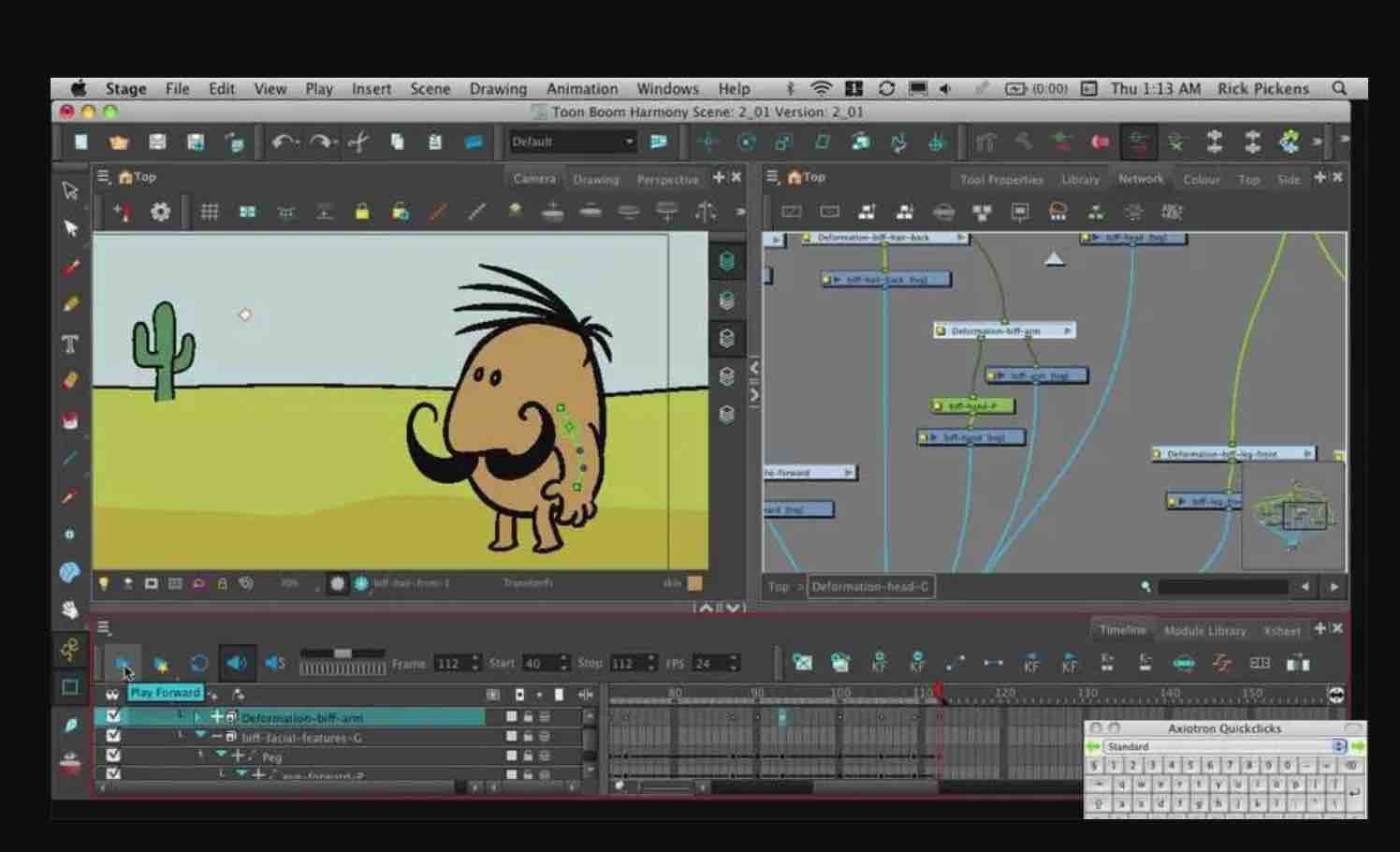
Task: Select the Eraser tool in sidebar
Action: tap(70, 381)
